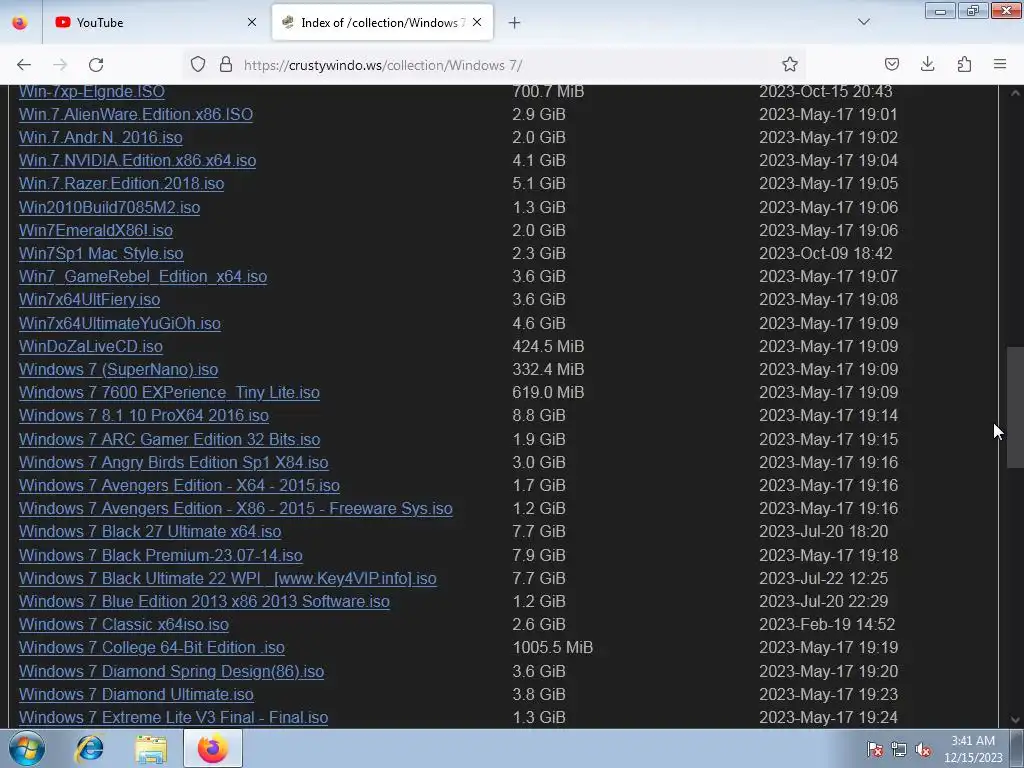Image resolution: width=1024 pixels, height=768 pixels.
Task: Click the Firefox taskbar button
Action: click(213, 748)
